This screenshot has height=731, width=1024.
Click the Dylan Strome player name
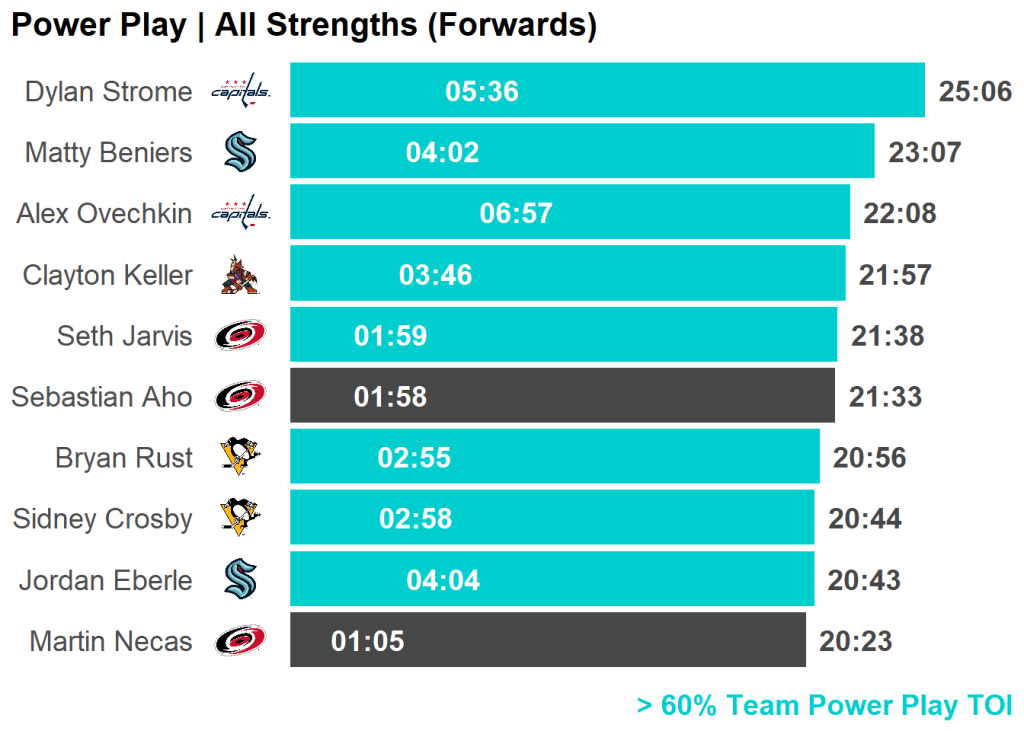point(108,92)
